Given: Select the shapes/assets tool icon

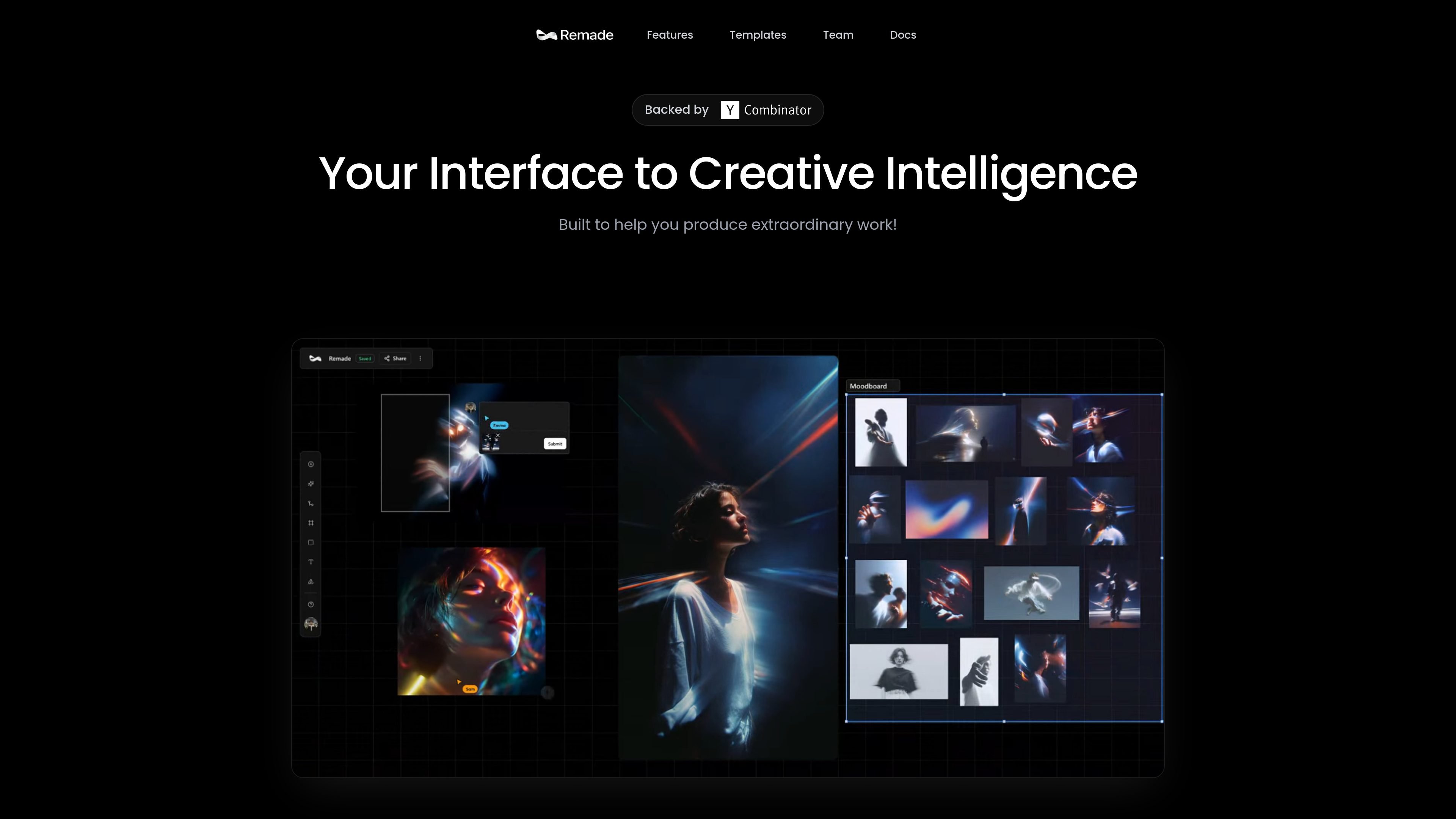Looking at the screenshot, I should point(311,582).
